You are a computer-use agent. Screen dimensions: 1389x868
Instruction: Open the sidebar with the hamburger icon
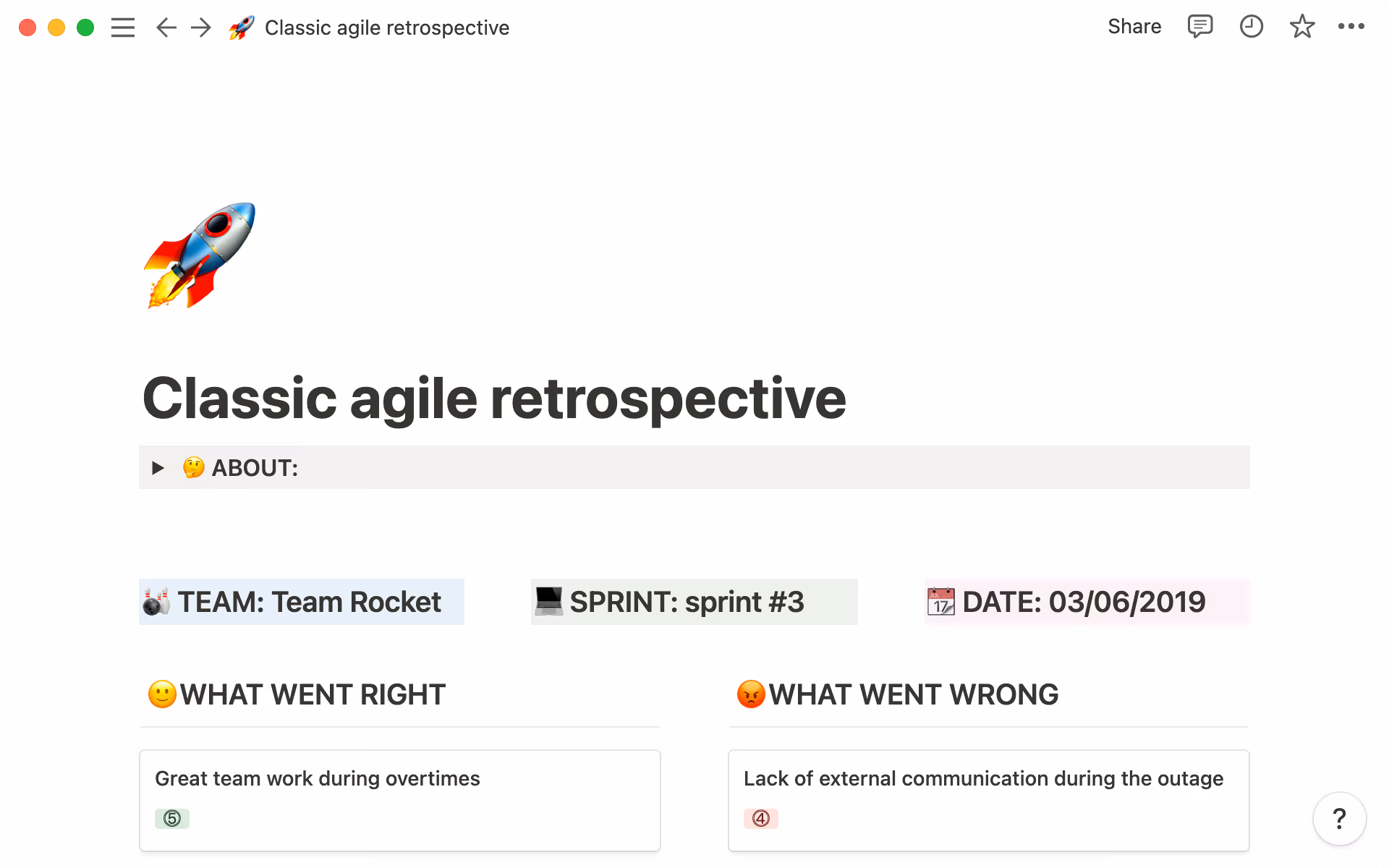tap(123, 27)
